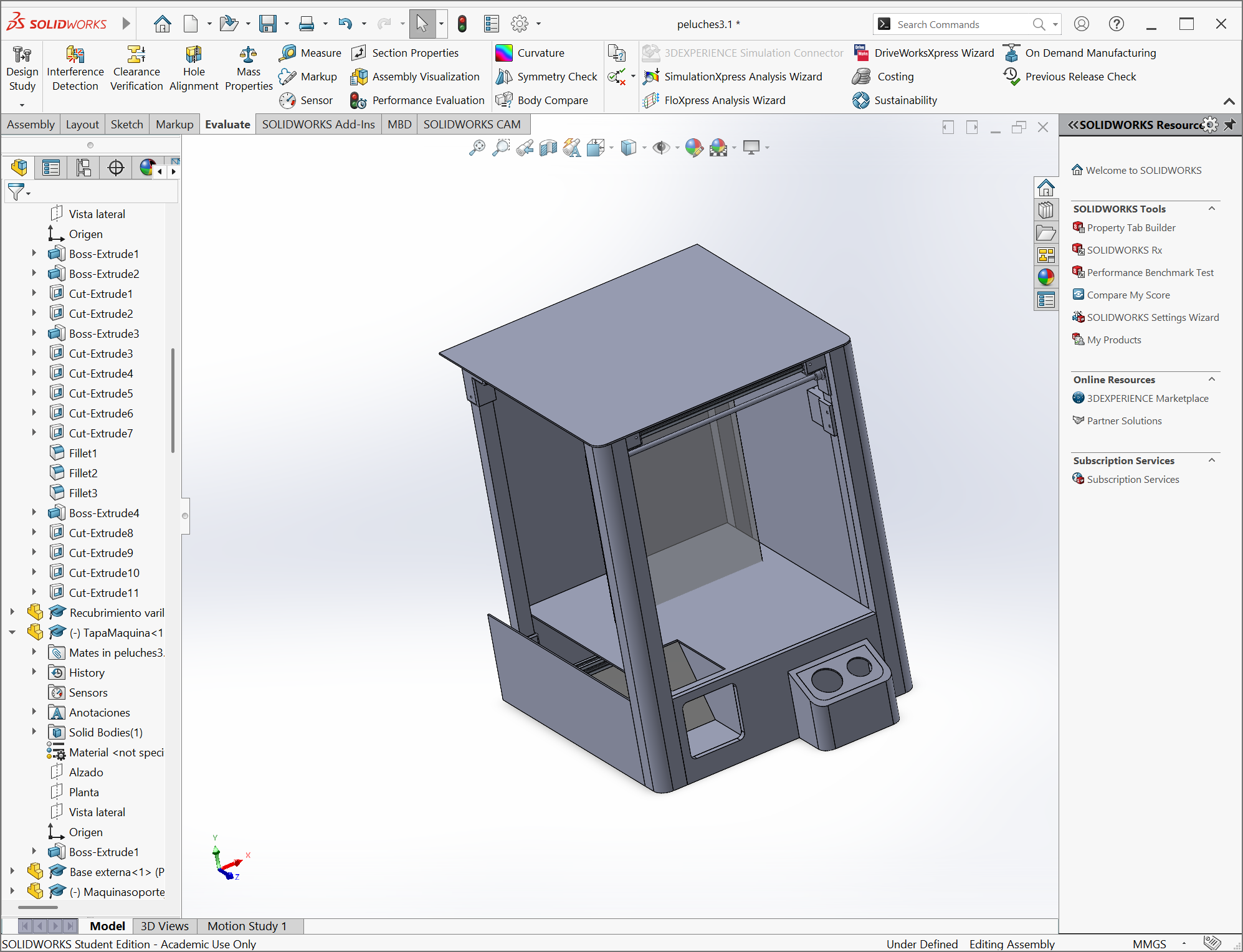The width and height of the screenshot is (1243, 952).
Task: Switch to the Motion Study 1 tab
Action: (247, 926)
